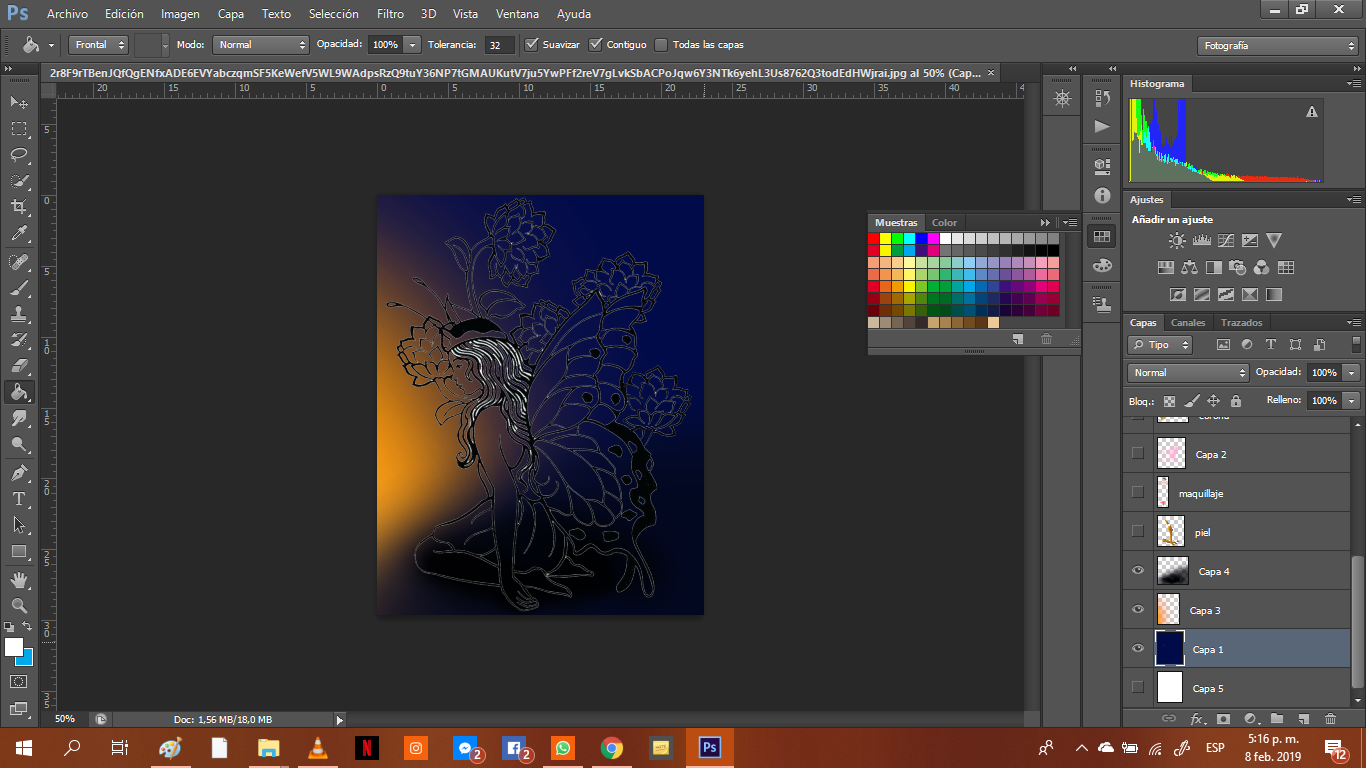
Task: Open the tool preset picker arrow
Action: [51, 45]
